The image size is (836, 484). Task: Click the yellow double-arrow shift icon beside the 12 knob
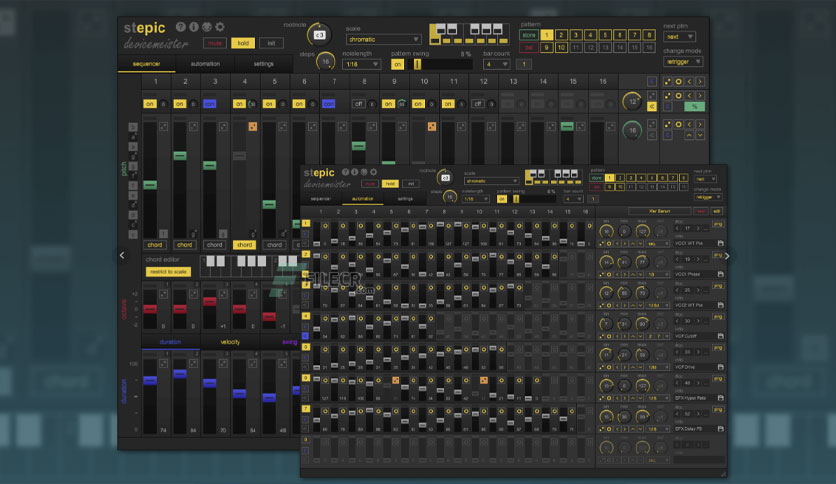(652, 107)
